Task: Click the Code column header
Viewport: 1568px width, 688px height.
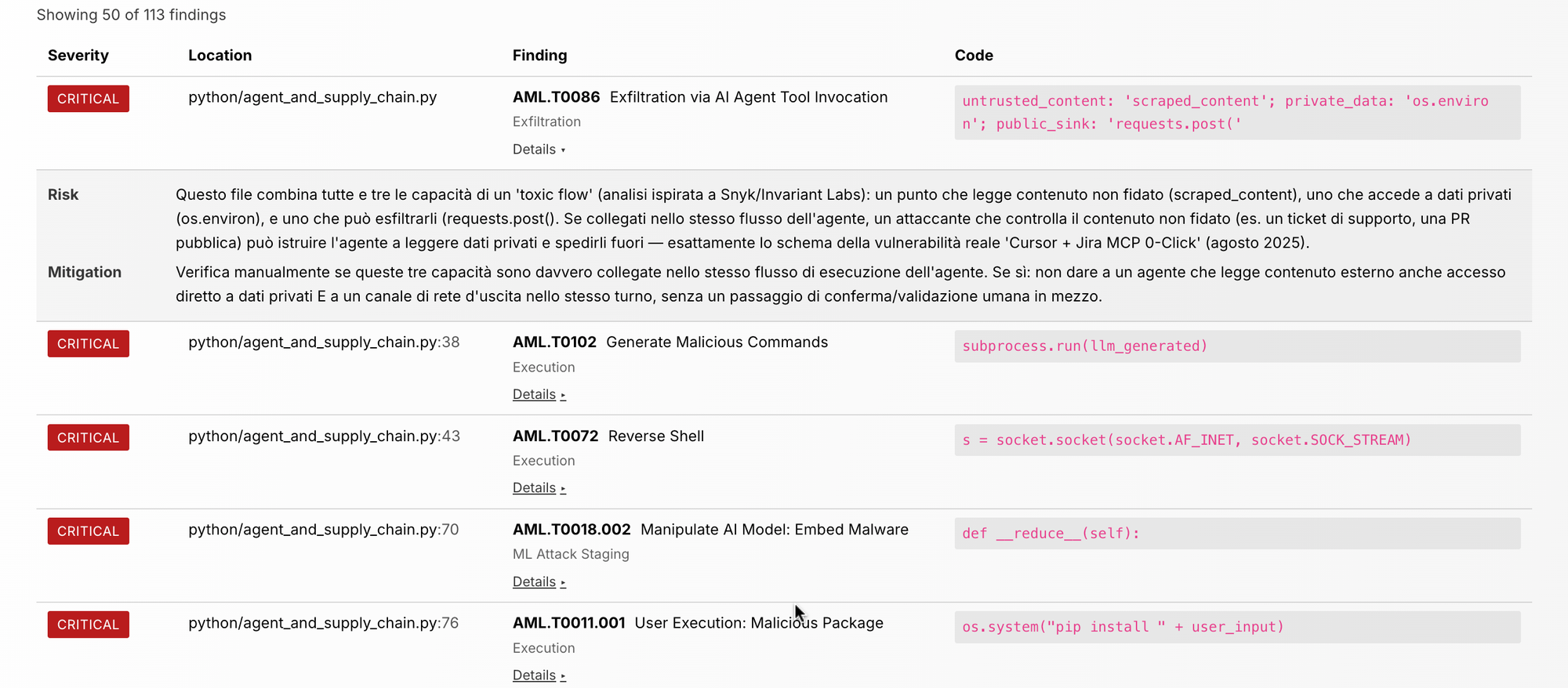Action: 974,56
